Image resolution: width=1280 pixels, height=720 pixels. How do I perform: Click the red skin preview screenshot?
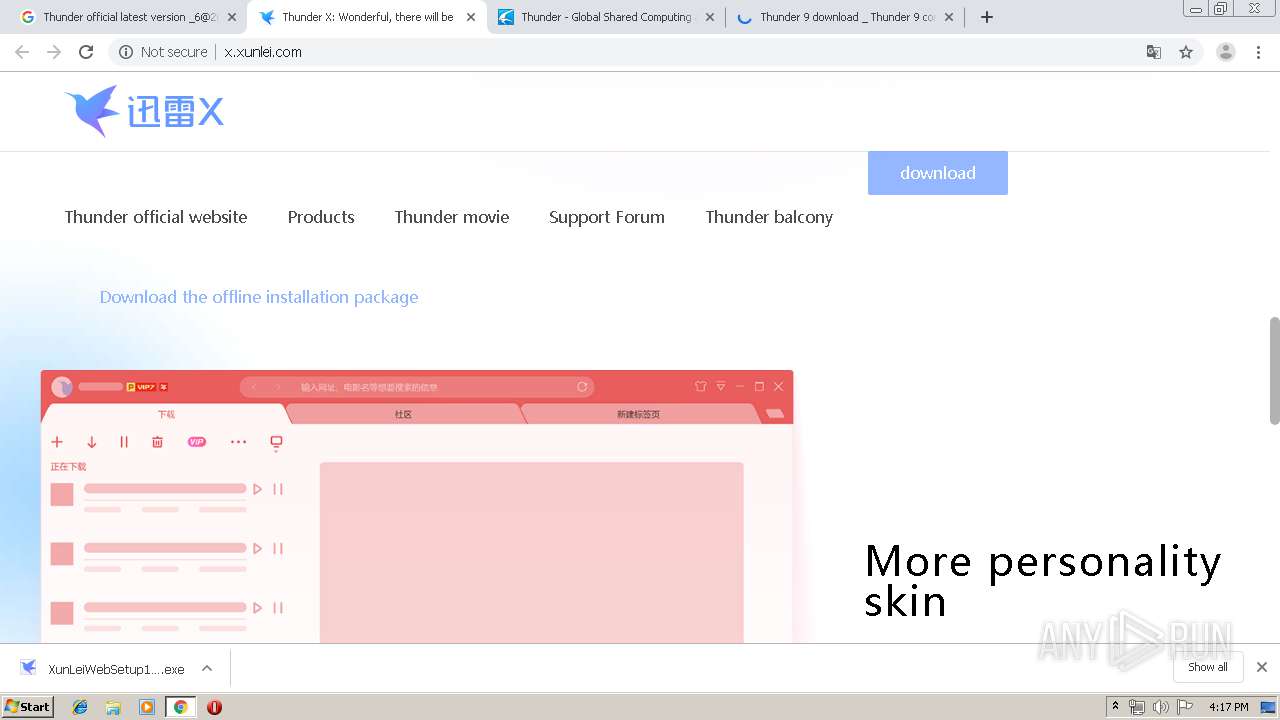[417, 507]
